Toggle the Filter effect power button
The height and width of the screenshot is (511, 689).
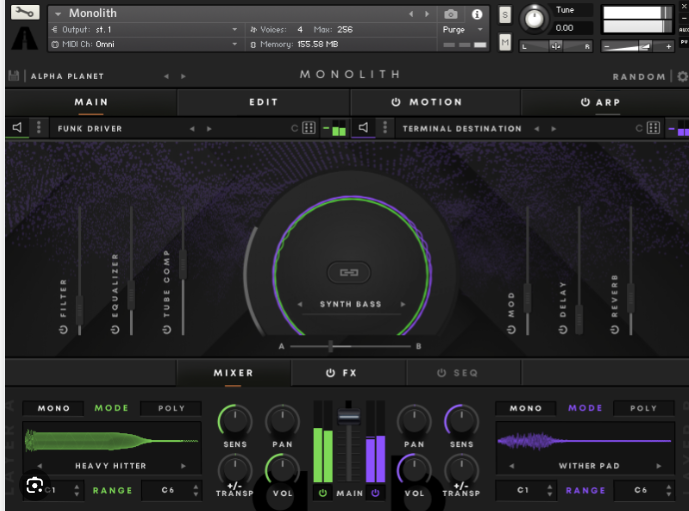click(63, 330)
